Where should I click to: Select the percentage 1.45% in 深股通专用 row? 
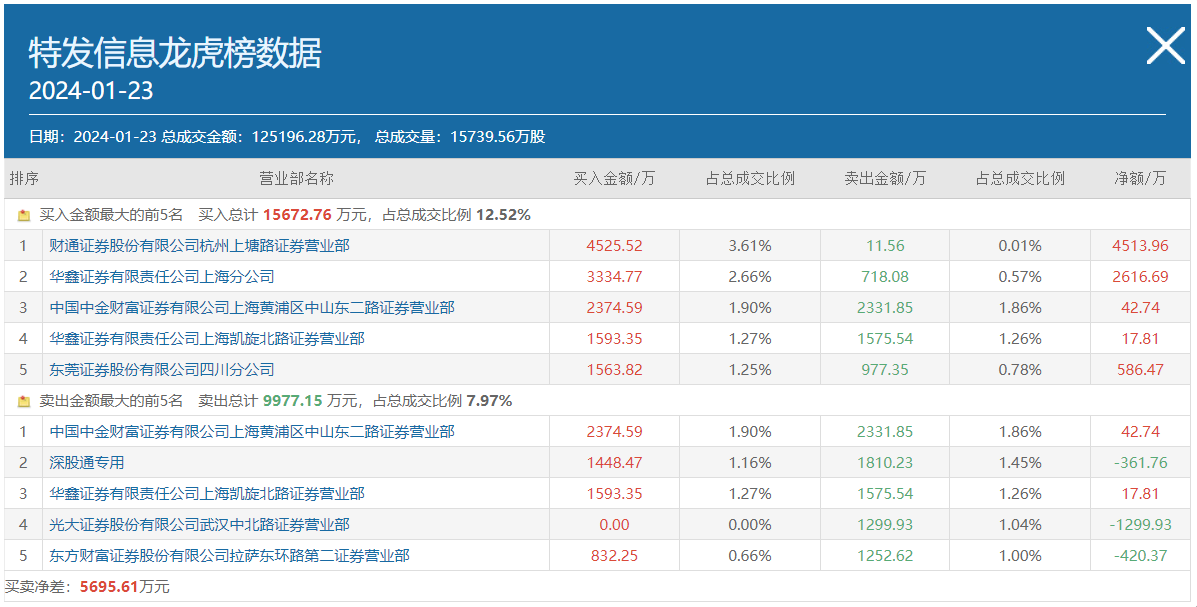pos(1020,463)
